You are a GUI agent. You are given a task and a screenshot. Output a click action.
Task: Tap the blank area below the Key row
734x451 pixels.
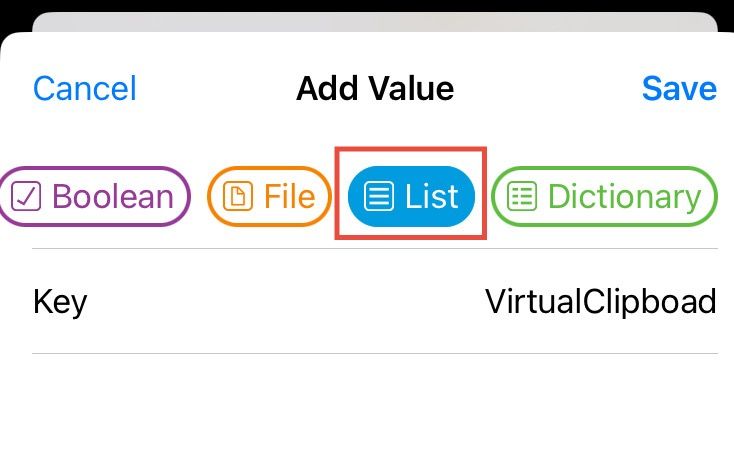tap(375, 405)
